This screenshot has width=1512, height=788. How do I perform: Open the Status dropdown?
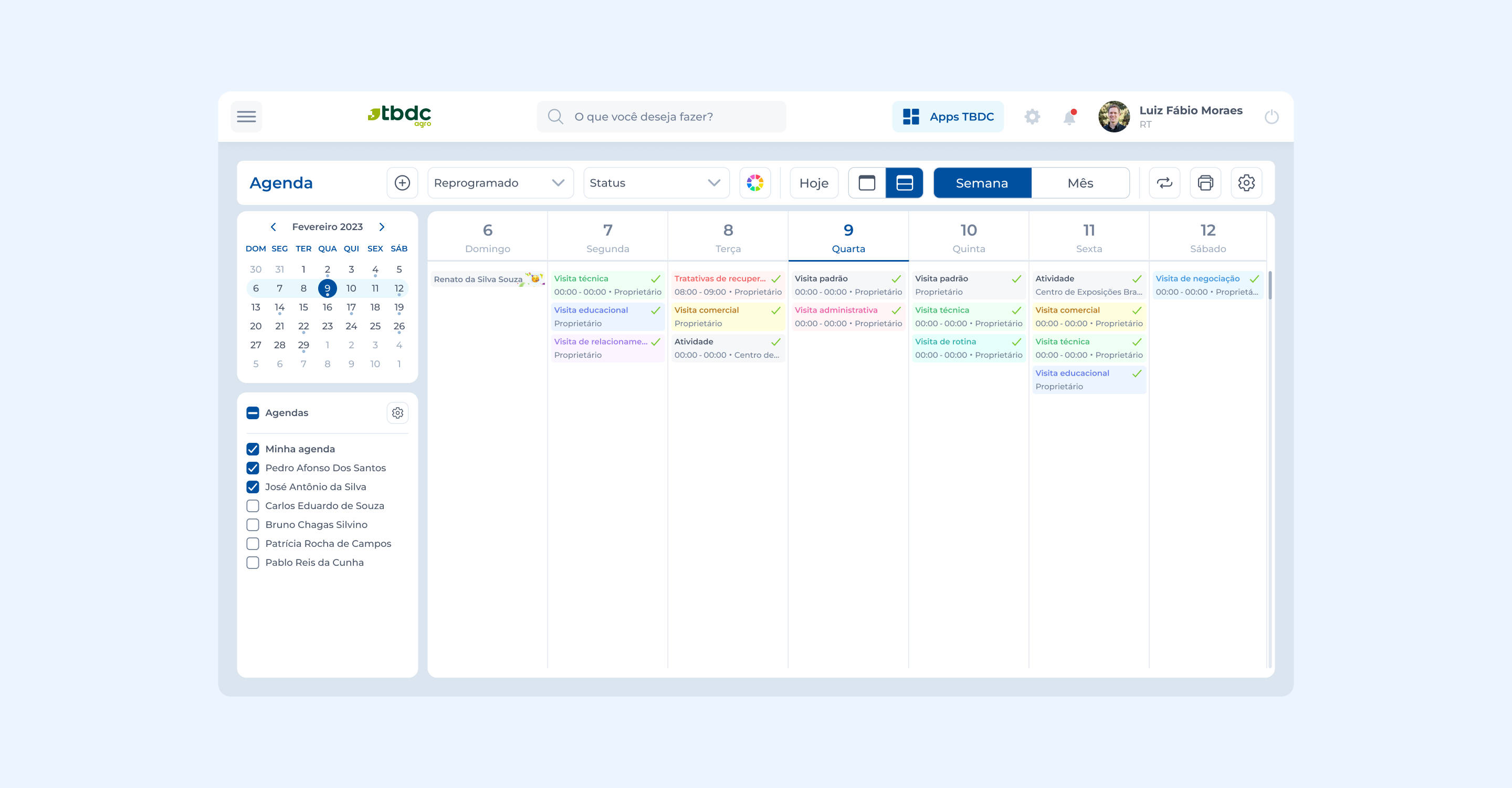point(656,183)
